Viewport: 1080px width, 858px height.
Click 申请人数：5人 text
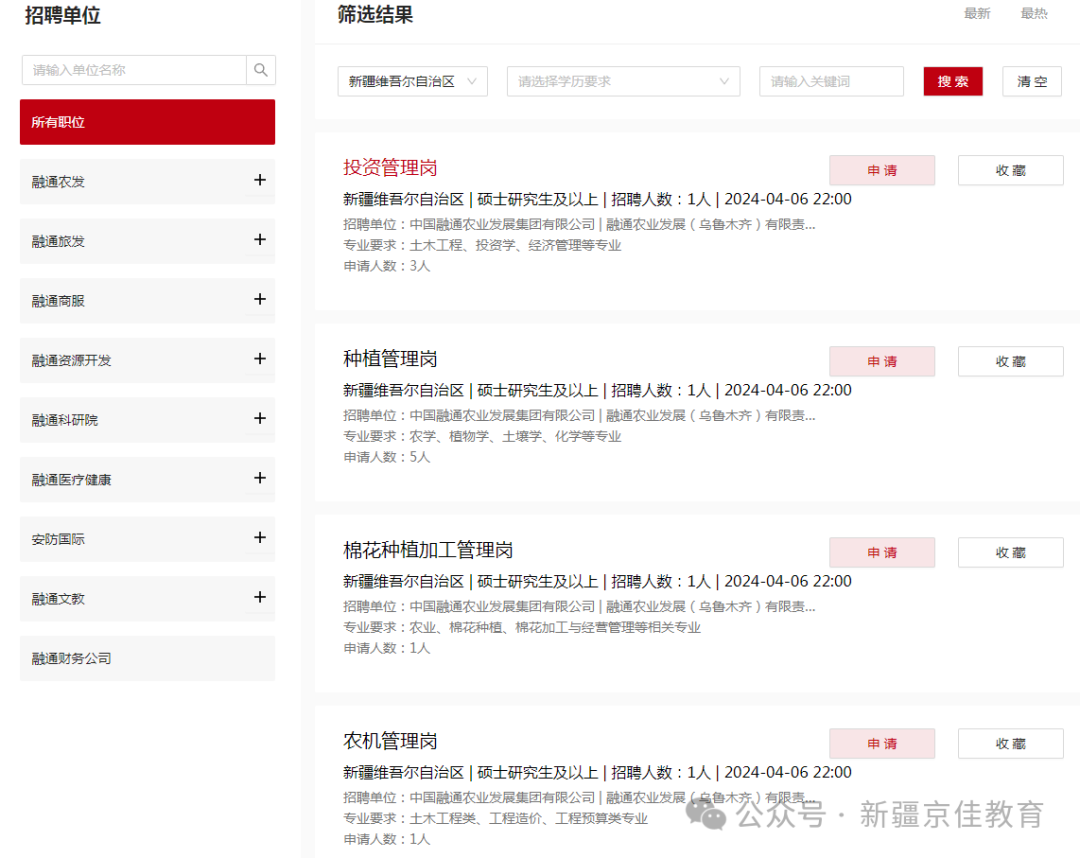(x=386, y=457)
